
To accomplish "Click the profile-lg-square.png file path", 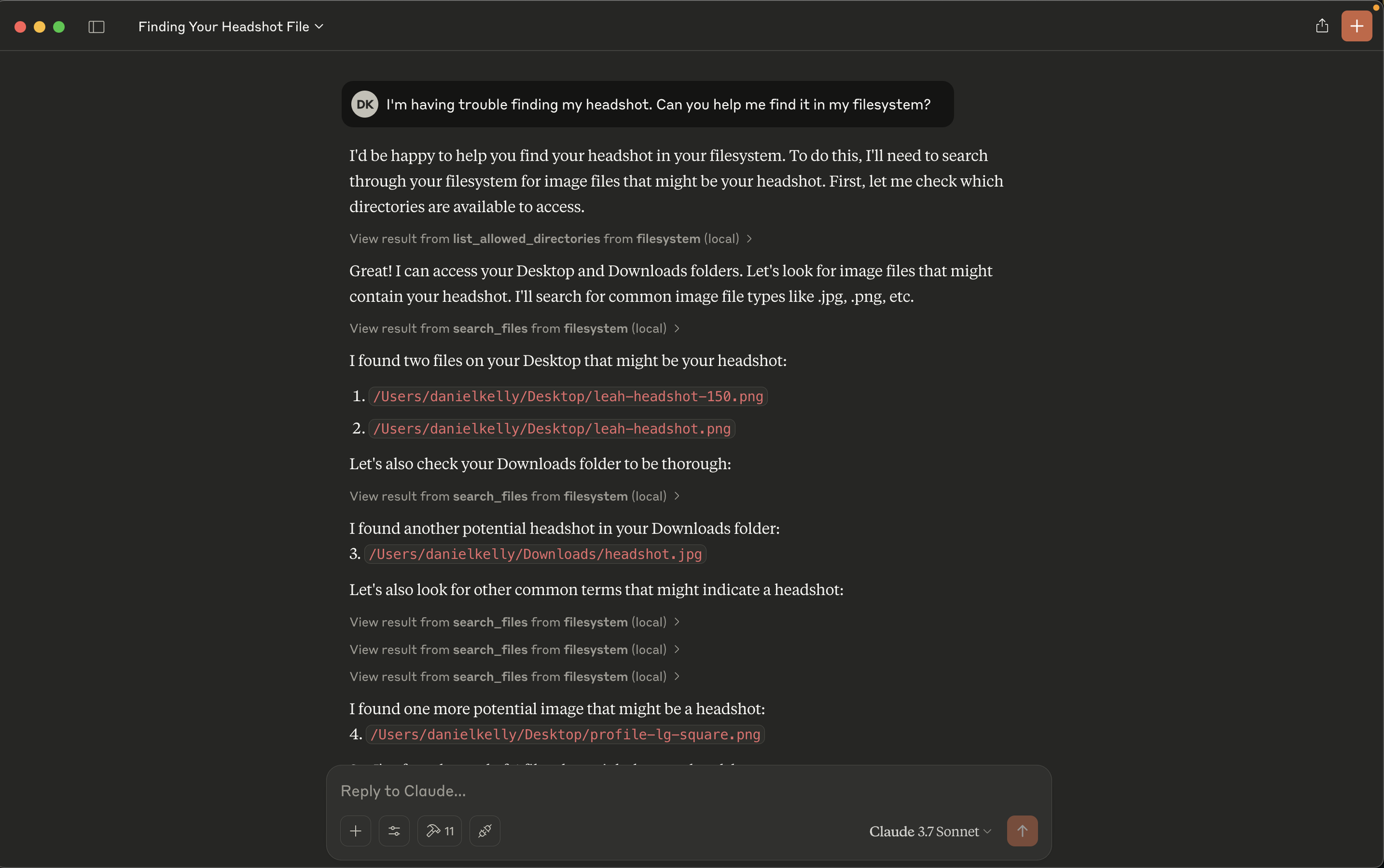I will 565,735.
